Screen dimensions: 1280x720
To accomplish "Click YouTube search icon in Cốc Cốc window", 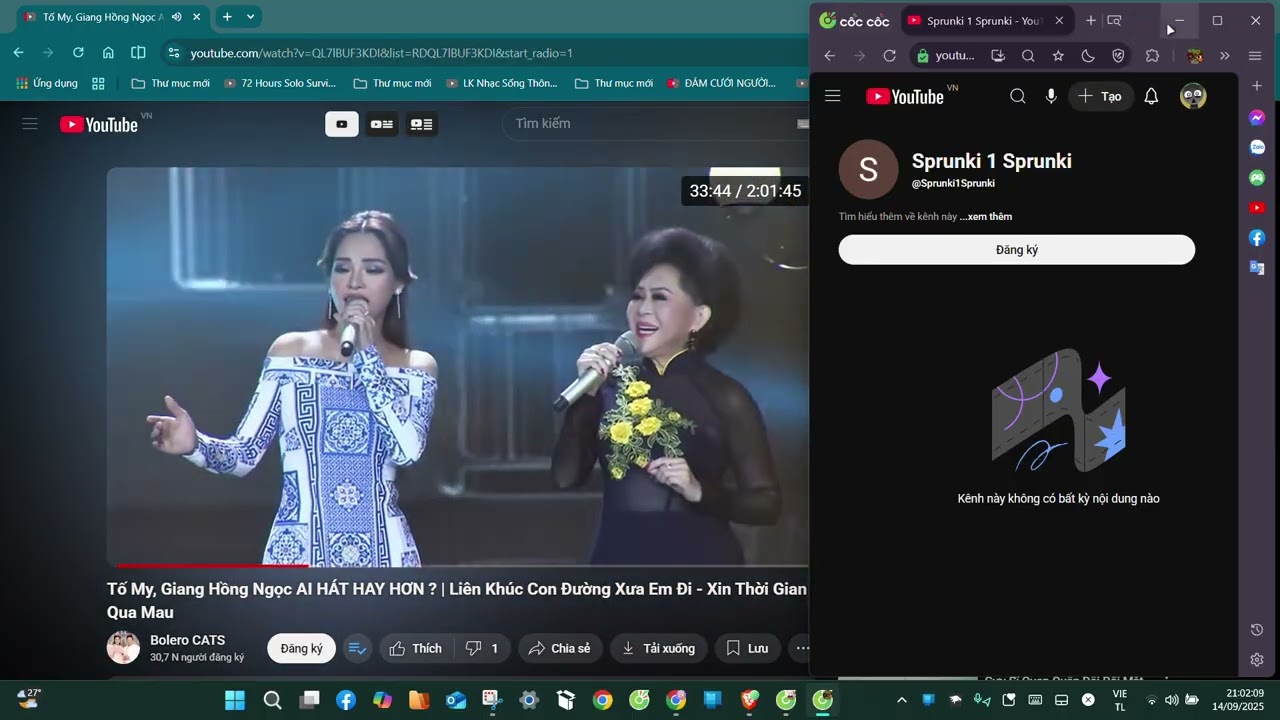I will pyautogui.click(x=1017, y=96).
